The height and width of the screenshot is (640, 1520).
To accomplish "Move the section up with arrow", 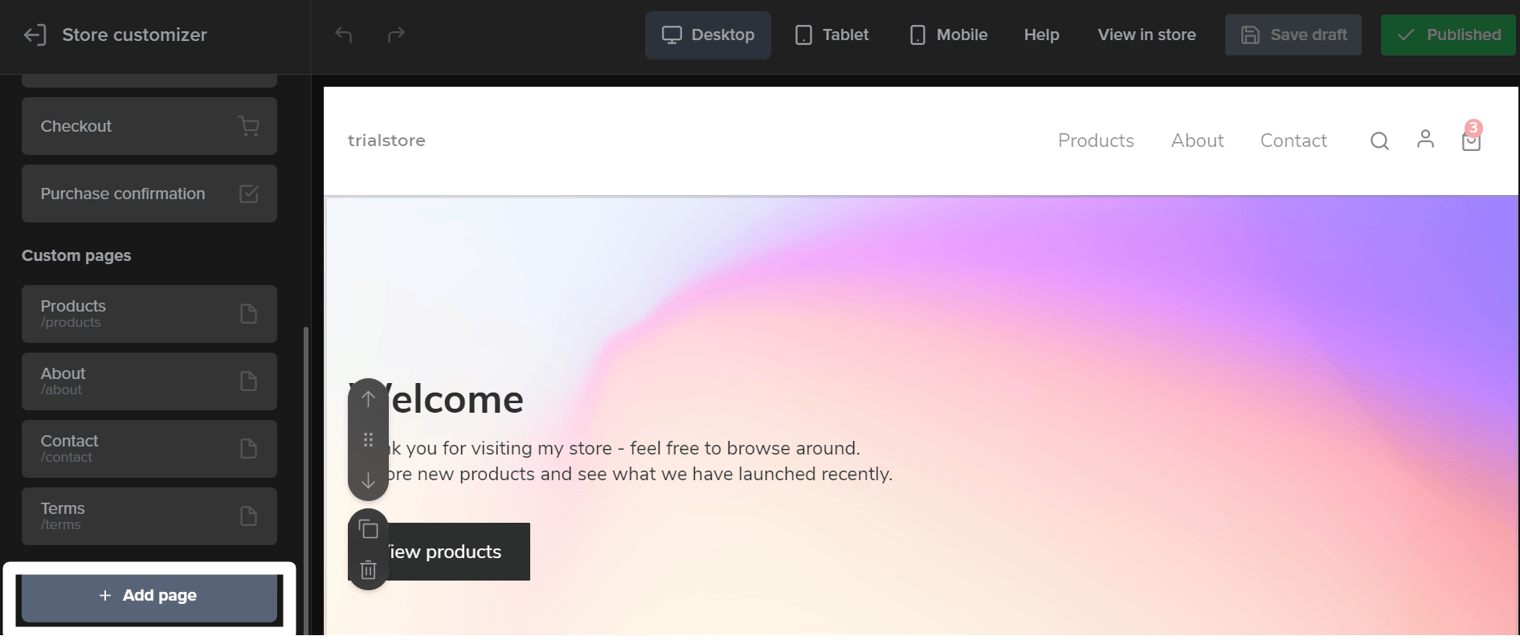I will pyautogui.click(x=368, y=399).
